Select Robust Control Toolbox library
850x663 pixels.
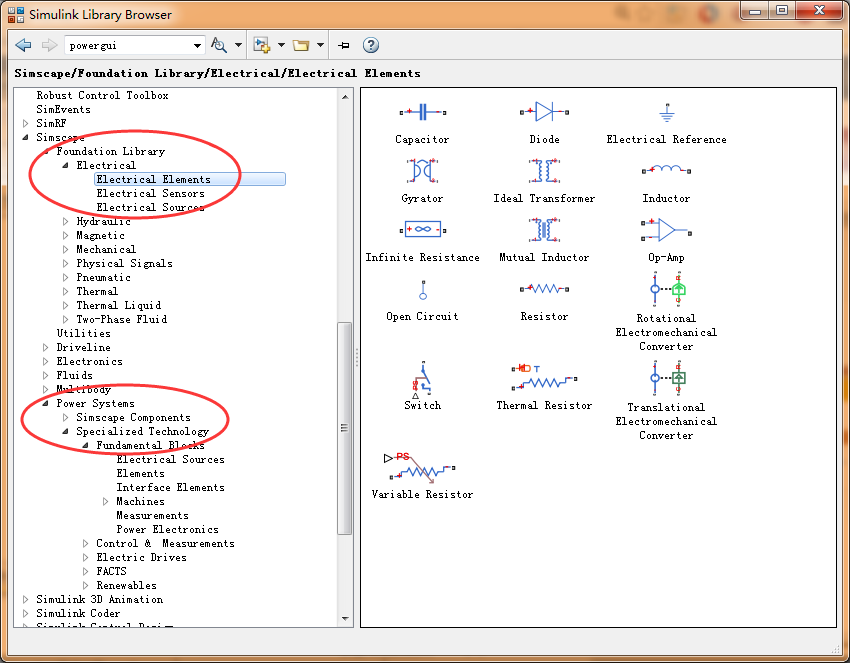click(102, 95)
